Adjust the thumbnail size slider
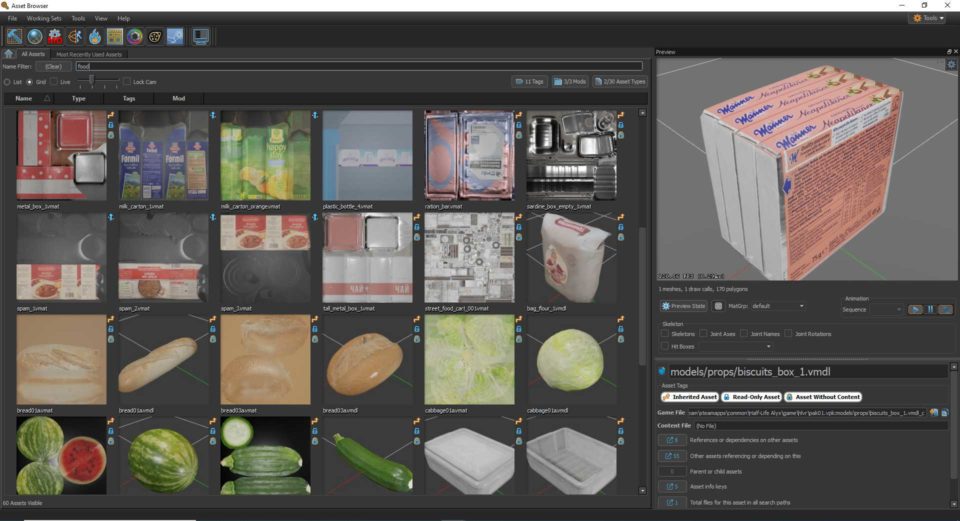Screen dimensions: 960x521 click(x=92, y=81)
